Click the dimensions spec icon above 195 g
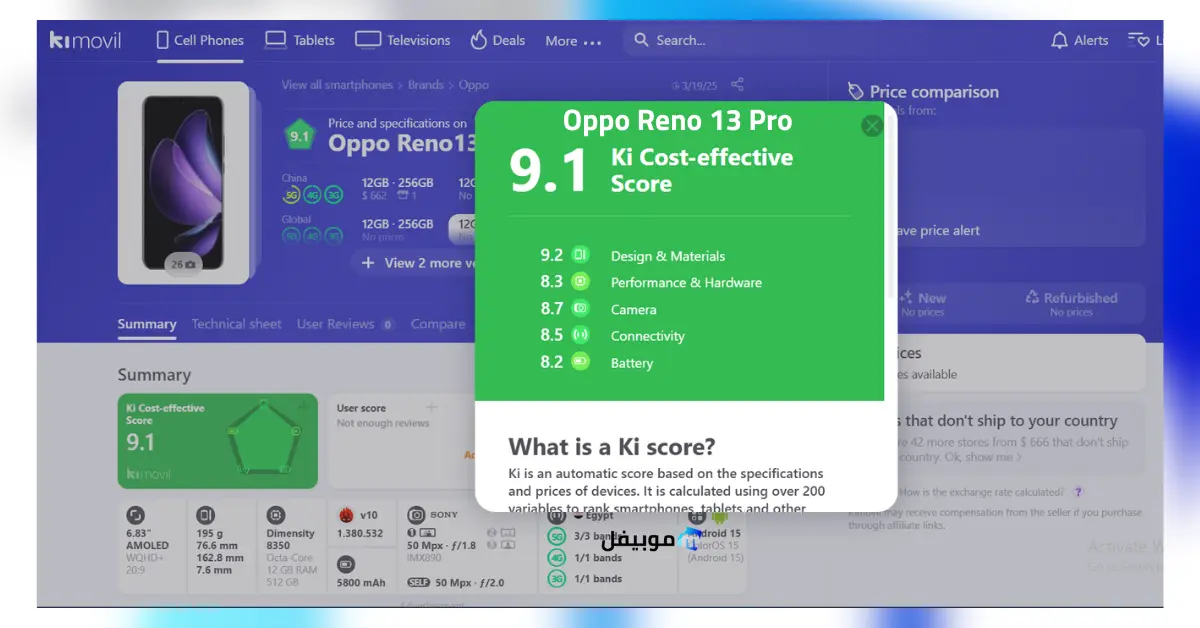 (x=205, y=515)
